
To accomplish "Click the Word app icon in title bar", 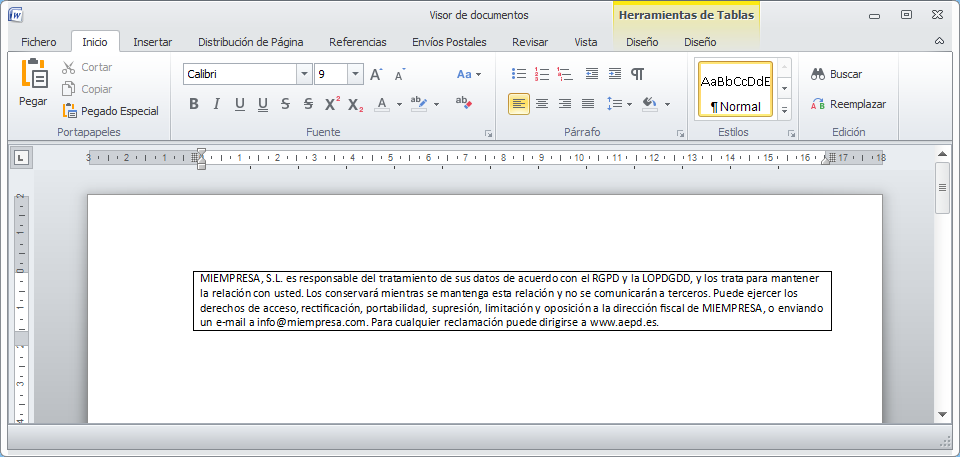I will (17, 15).
